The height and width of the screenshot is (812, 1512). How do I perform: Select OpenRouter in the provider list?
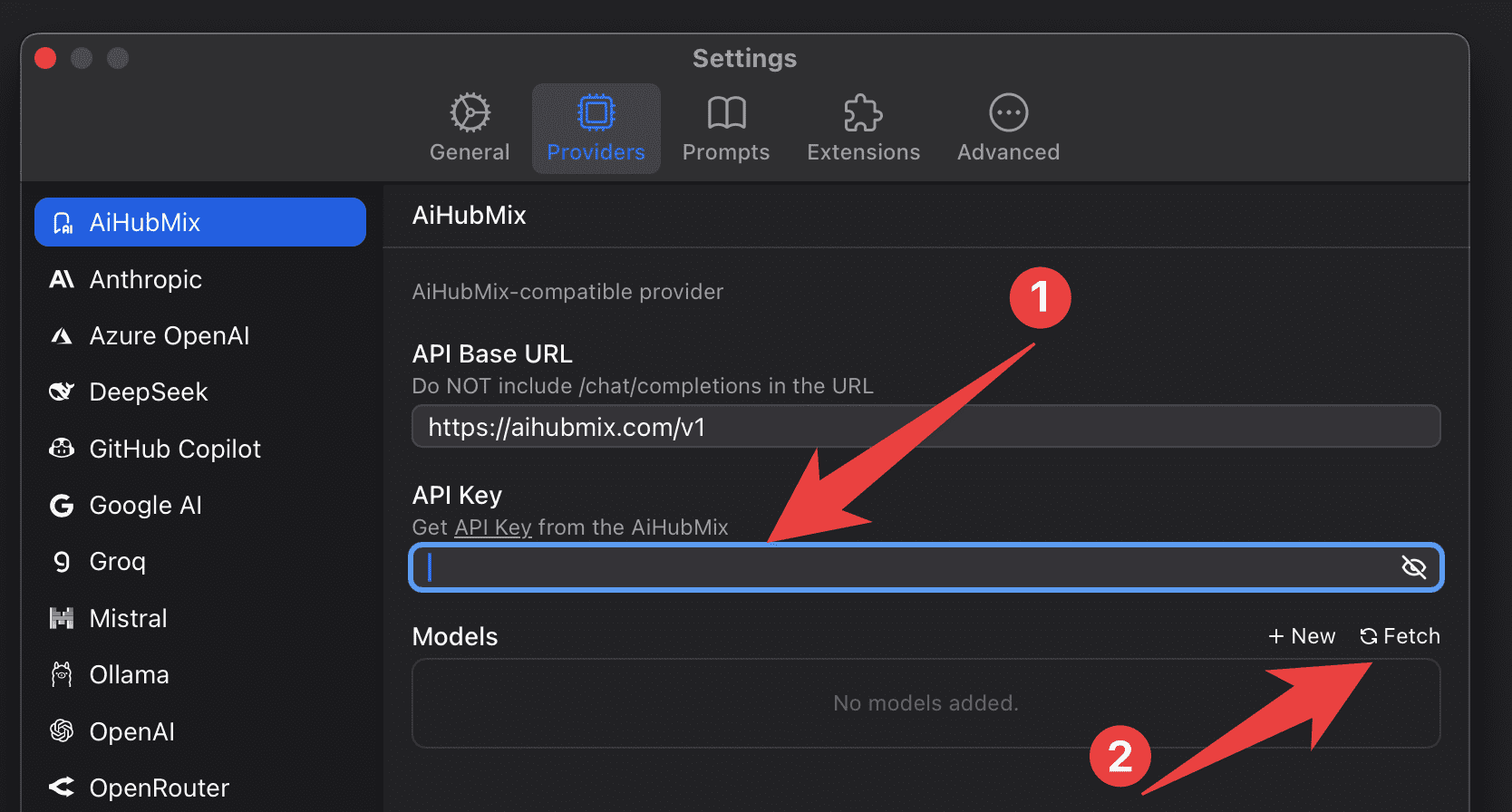[x=159, y=788]
